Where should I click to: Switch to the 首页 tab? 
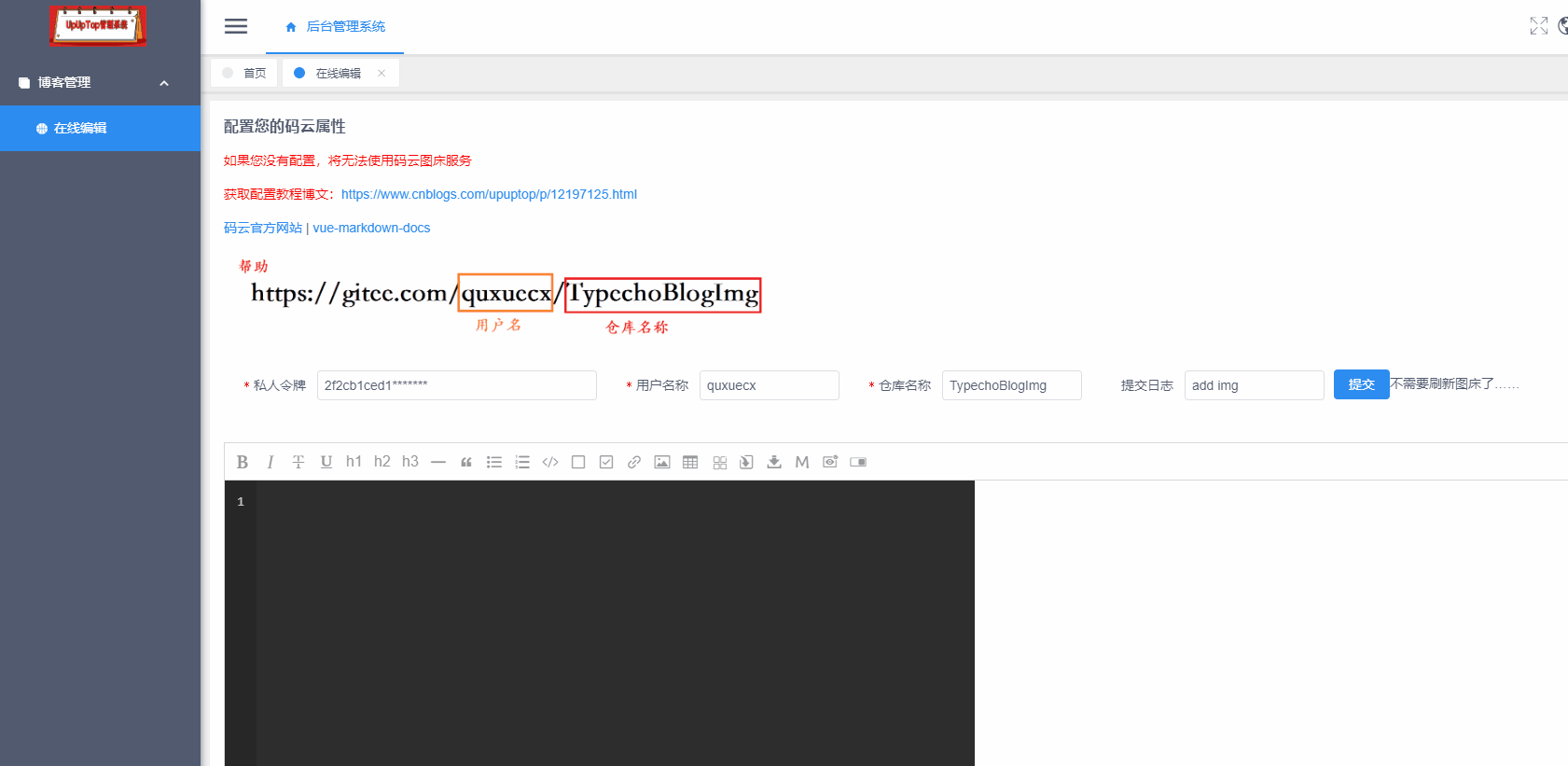click(244, 73)
